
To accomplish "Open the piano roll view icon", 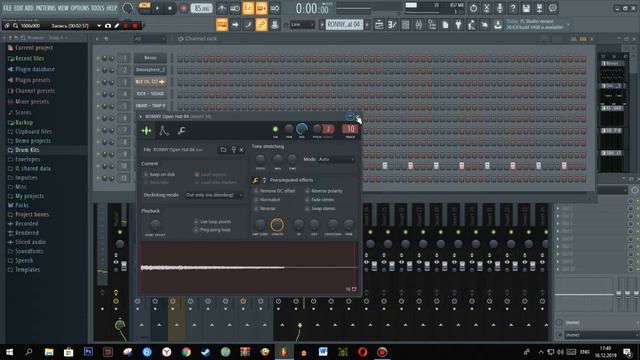I will (392, 25).
